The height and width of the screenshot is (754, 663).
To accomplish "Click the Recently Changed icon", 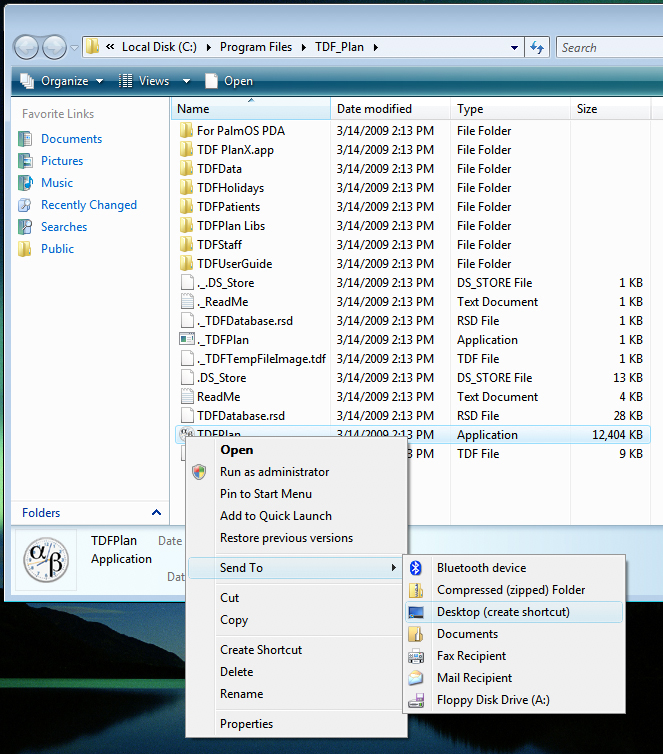I will [25, 205].
